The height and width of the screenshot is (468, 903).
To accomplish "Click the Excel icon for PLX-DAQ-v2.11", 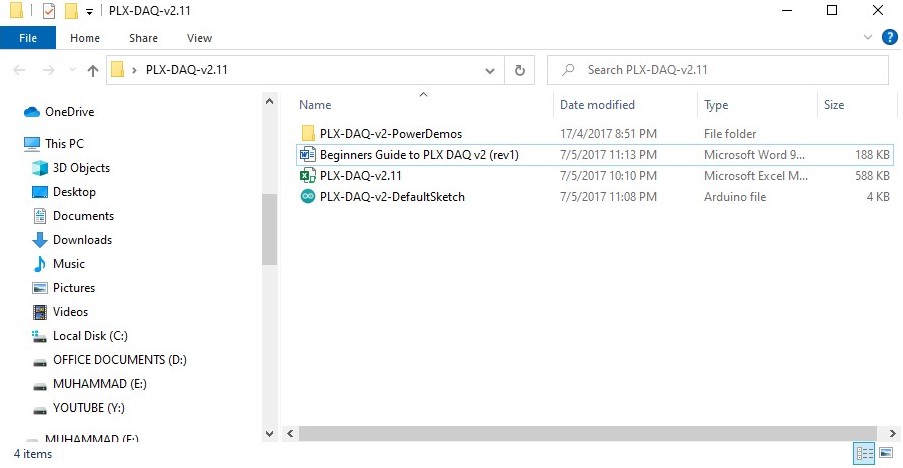I will (308, 176).
